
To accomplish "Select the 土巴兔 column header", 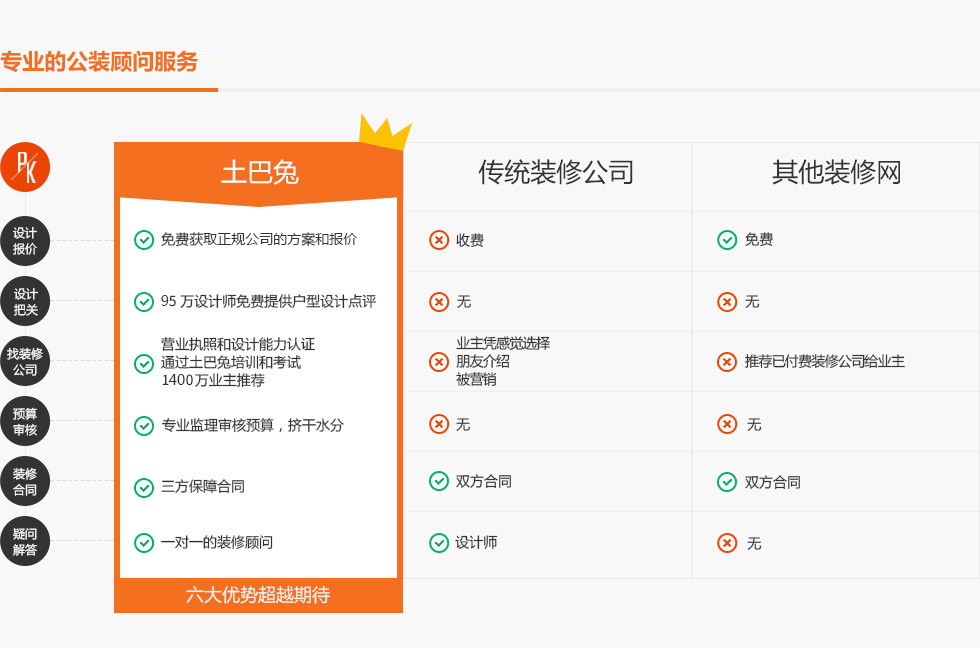I will (259, 173).
